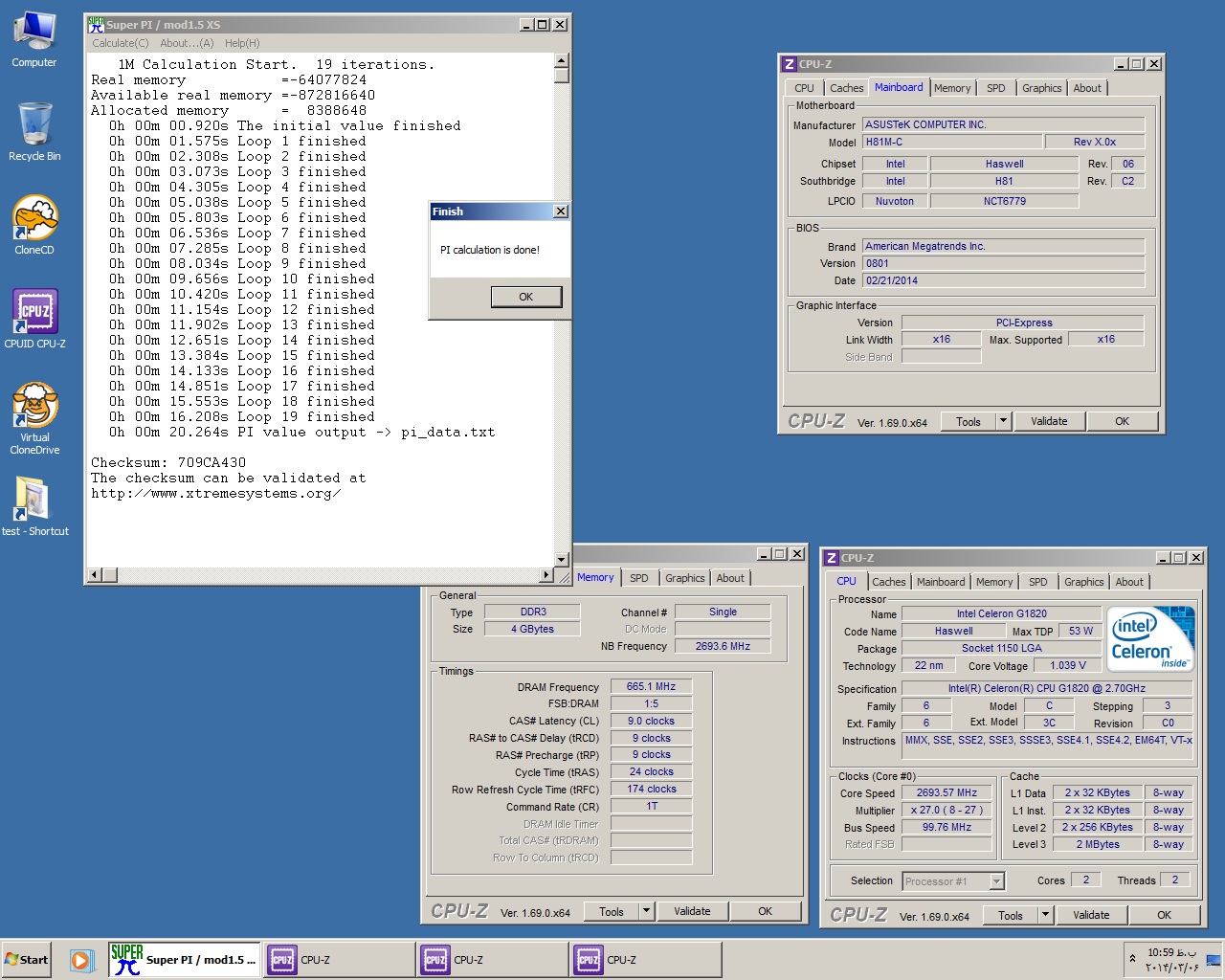
Task: Click the CAS# Latency 9.0 clocks value
Action: (651, 721)
